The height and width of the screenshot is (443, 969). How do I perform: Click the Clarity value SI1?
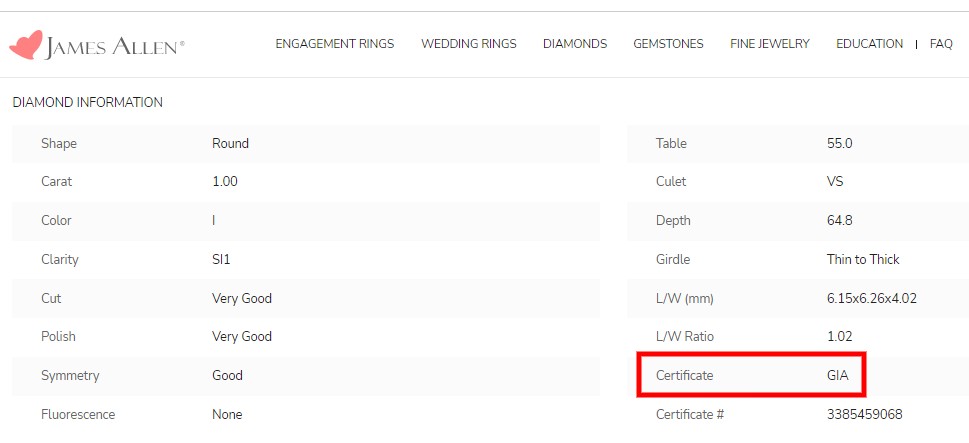222,259
